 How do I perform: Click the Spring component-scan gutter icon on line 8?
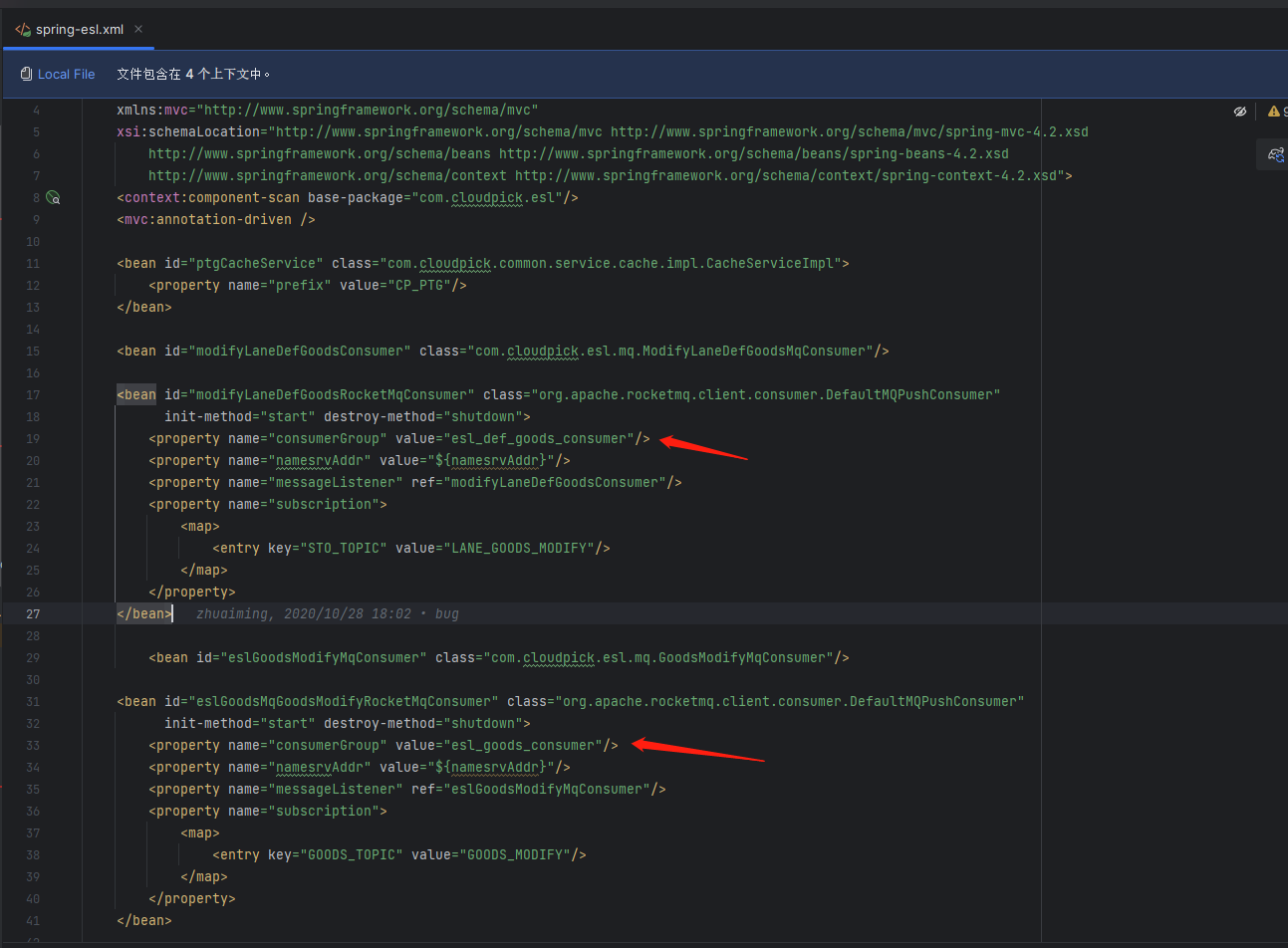53,197
